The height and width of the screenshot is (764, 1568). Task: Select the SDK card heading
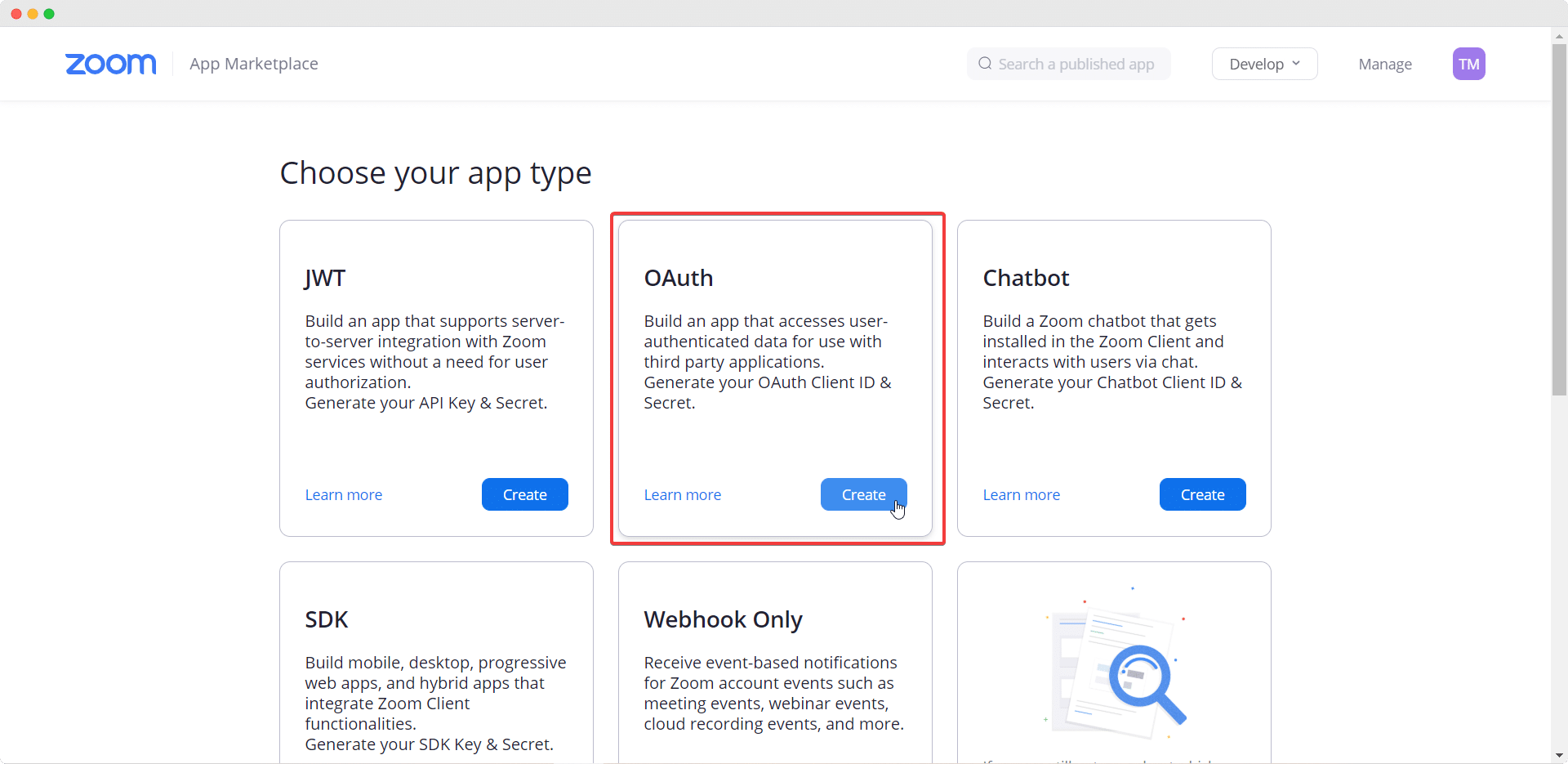coord(327,619)
